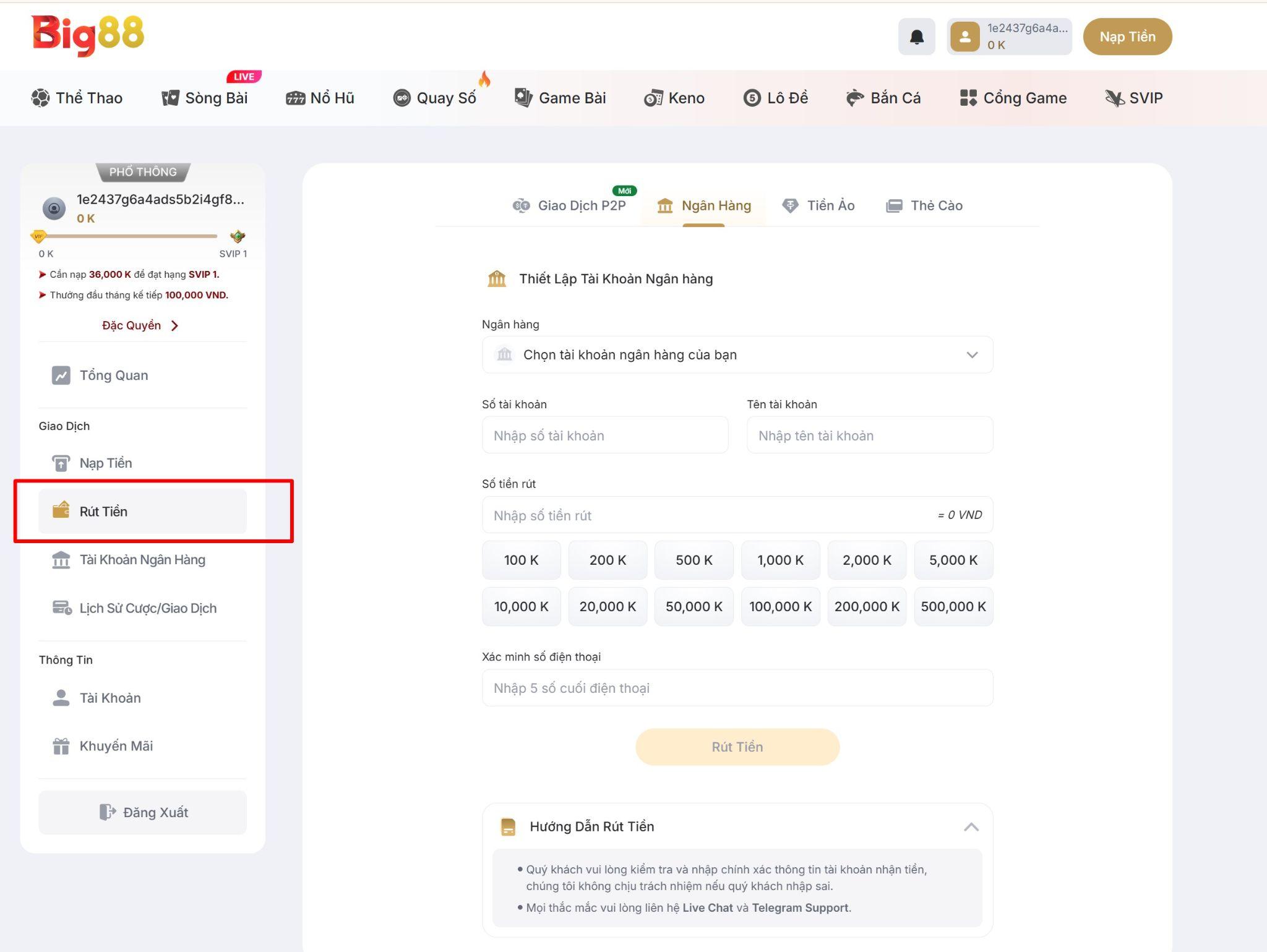Click the Số tài khoản input field
The width and height of the screenshot is (1267, 952).
pyautogui.click(x=604, y=435)
